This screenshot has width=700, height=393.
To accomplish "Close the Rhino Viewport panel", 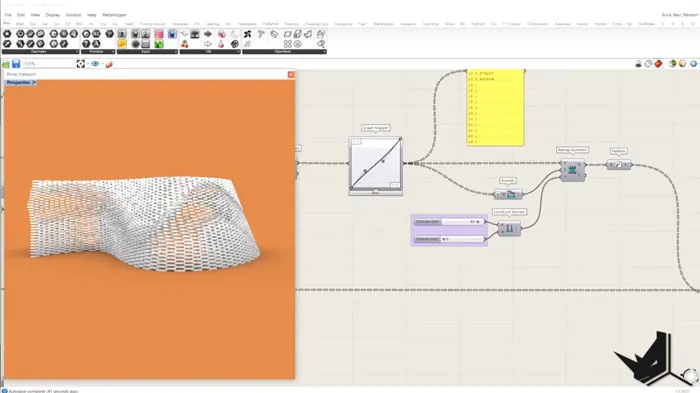I will tap(291, 75).
